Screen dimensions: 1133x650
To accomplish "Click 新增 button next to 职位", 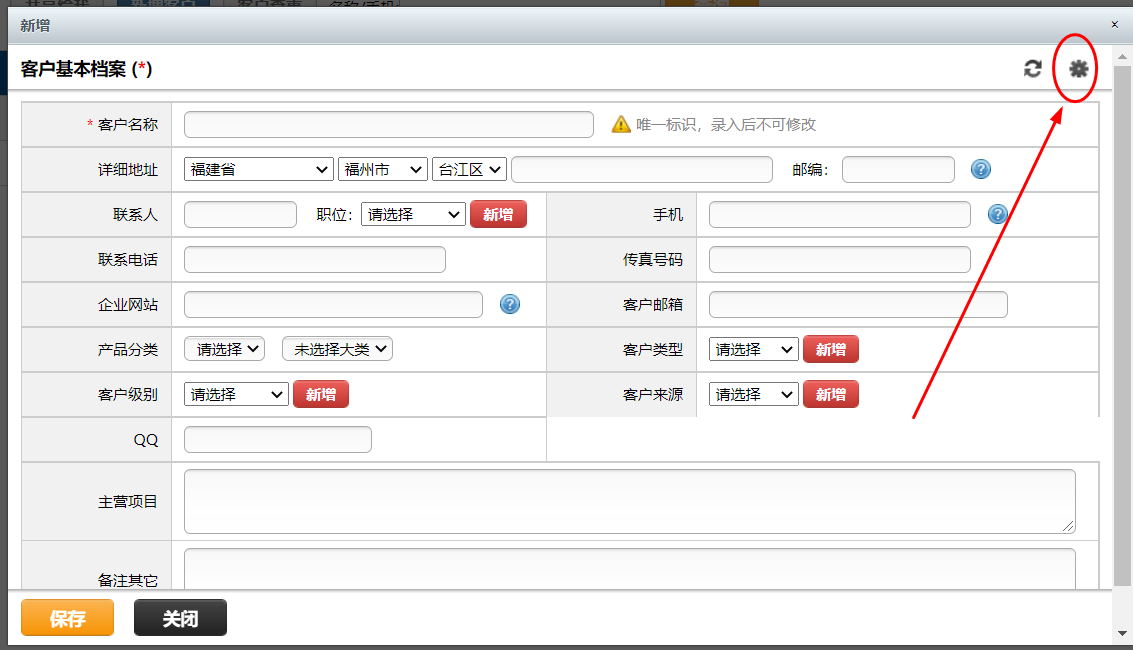I will 499,214.
